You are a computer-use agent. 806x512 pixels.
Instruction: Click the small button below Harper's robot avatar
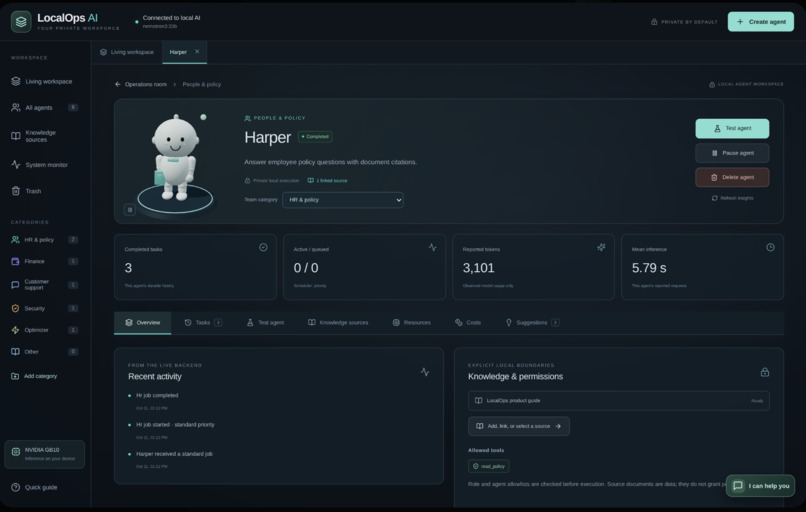(x=130, y=209)
